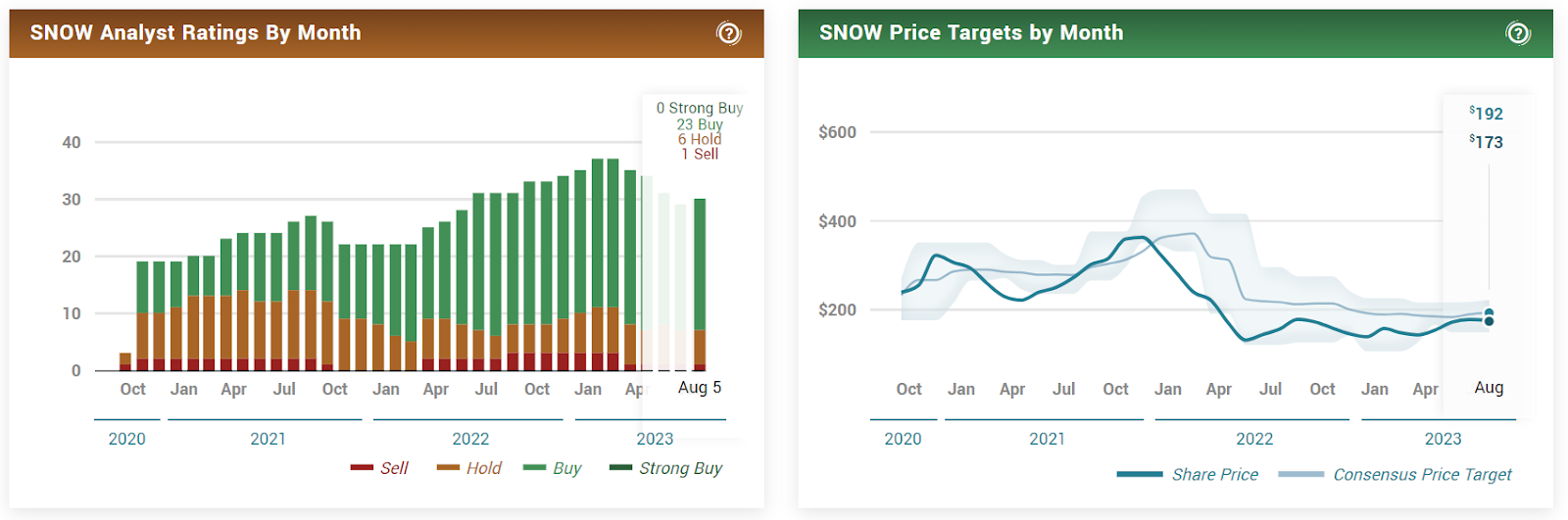1568x520 pixels.
Task: Click the '23 Buy' tooltip value
Action: click(x=700, y=124)
